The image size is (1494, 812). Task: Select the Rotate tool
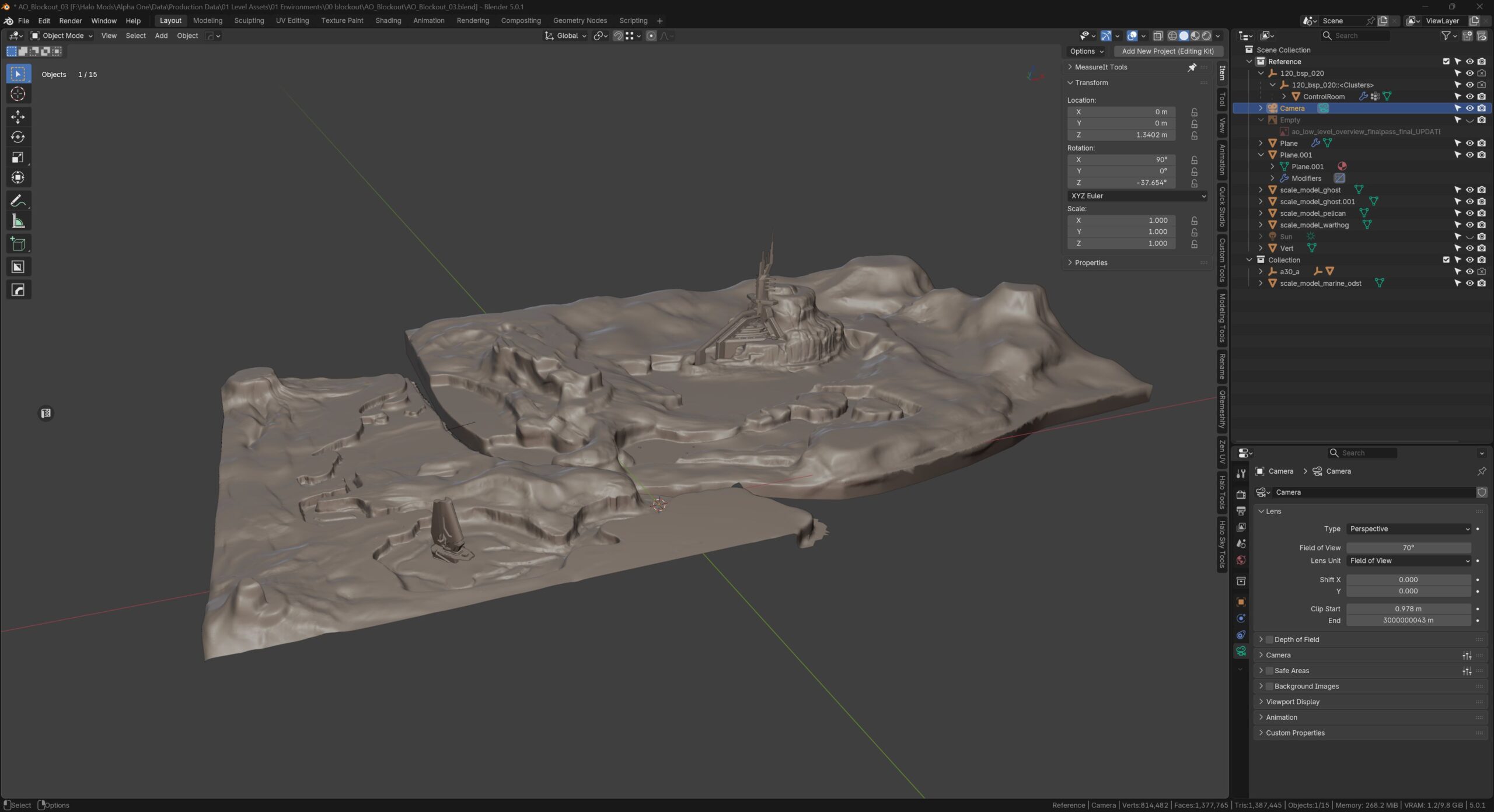click(x=18, y=137)
